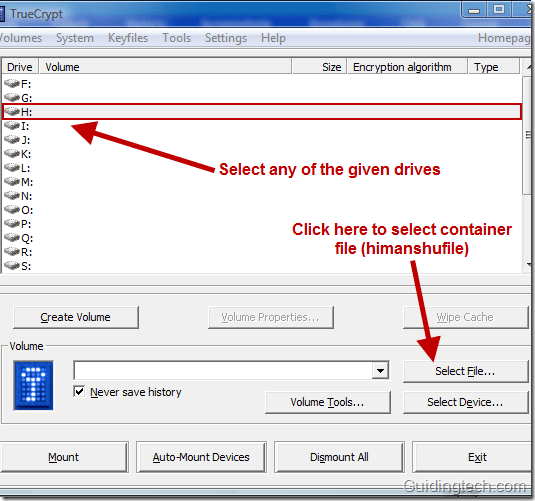Minimize the TrueCrypt window
535x501 pixels.
(474, 10)
